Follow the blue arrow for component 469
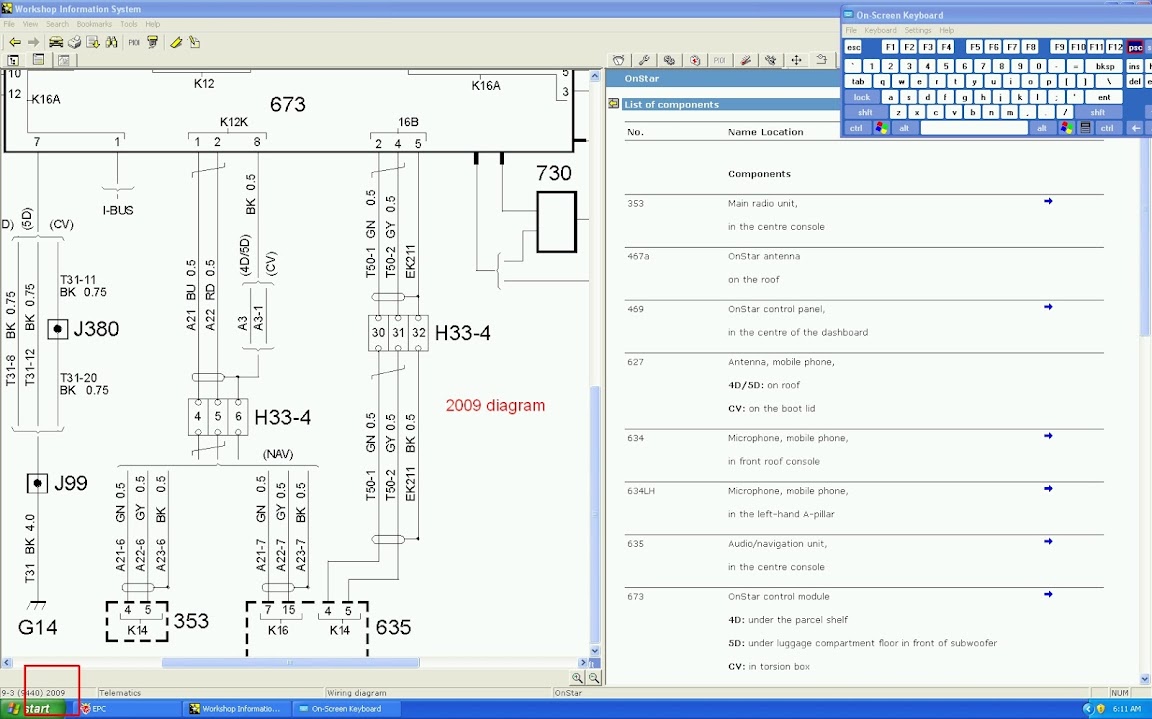 1048,307
